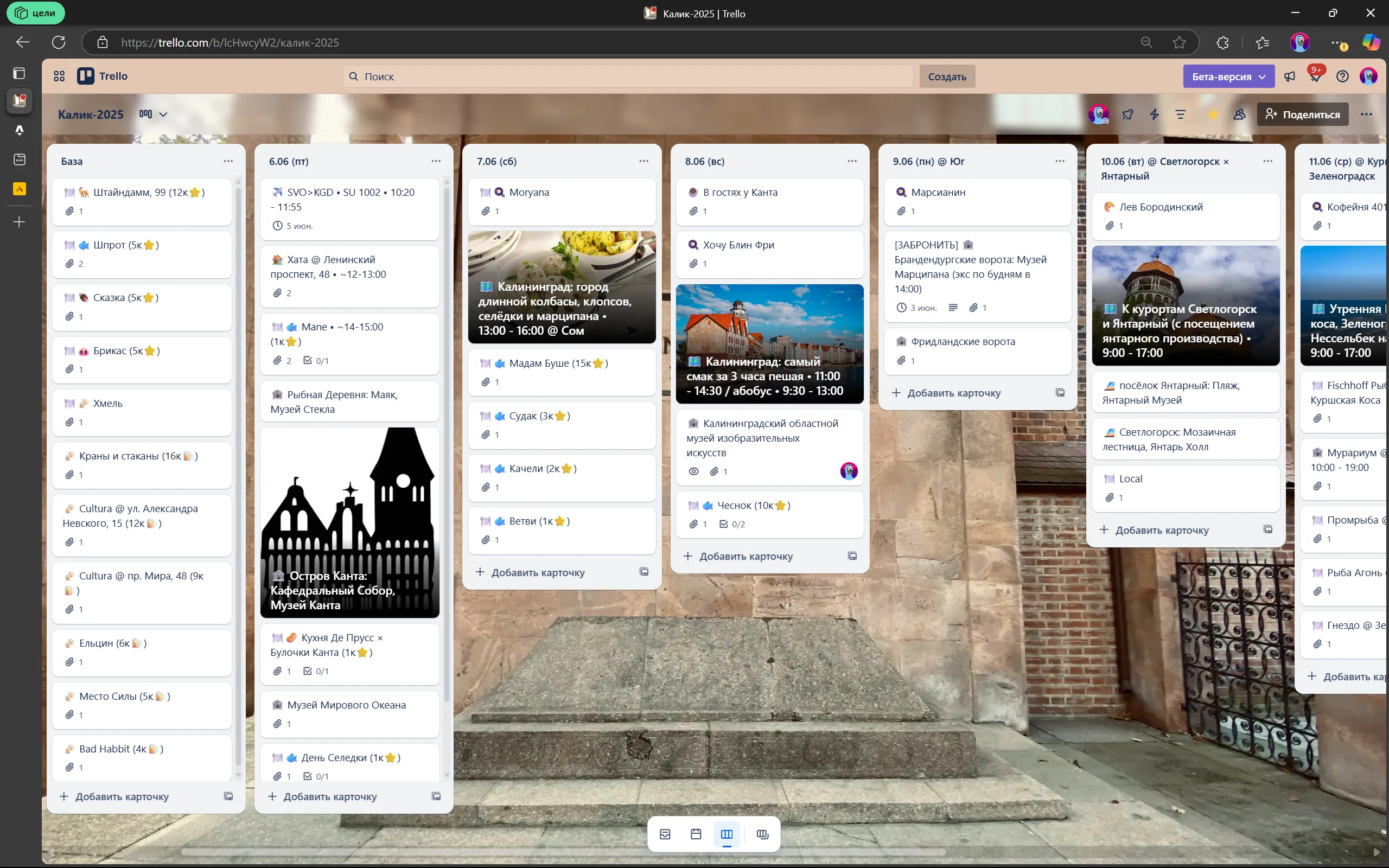Open the Бета-версия dropdown
This screenshot has width=1389, height=868.
coord(1228,76)
